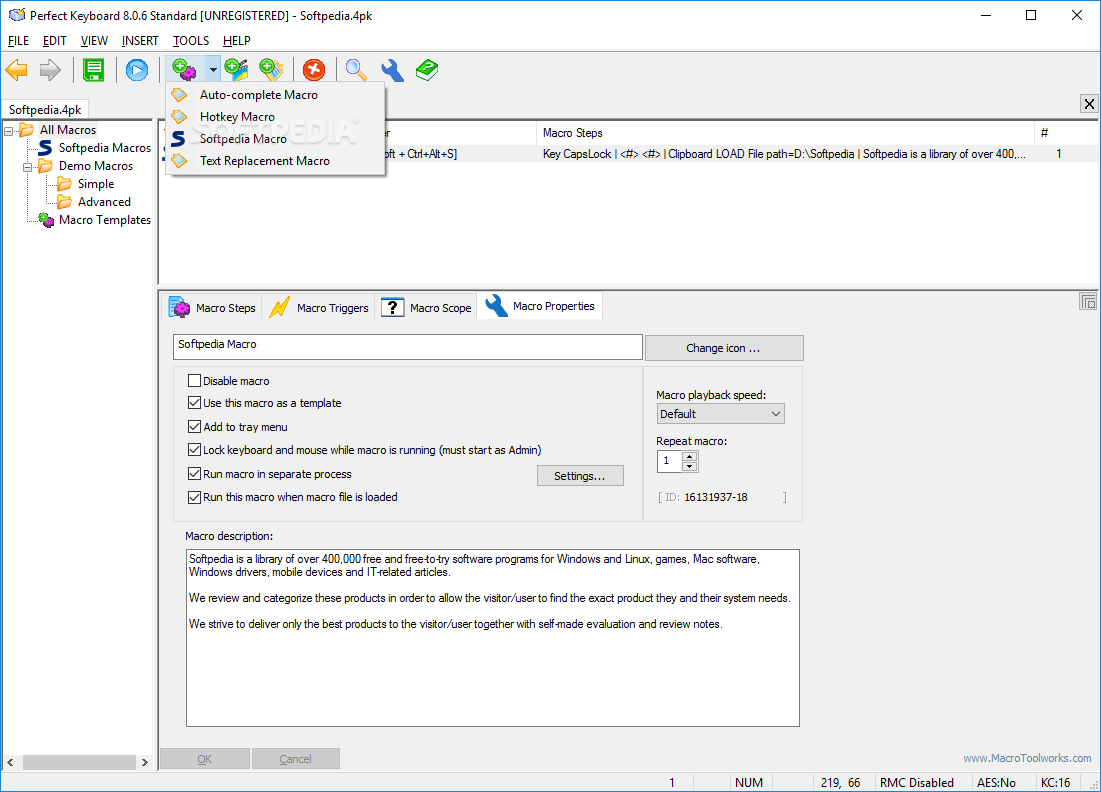The height and width of the screenshot is (792, 1101).
Task: Click the Macro Steps column header
Action: 785,133
